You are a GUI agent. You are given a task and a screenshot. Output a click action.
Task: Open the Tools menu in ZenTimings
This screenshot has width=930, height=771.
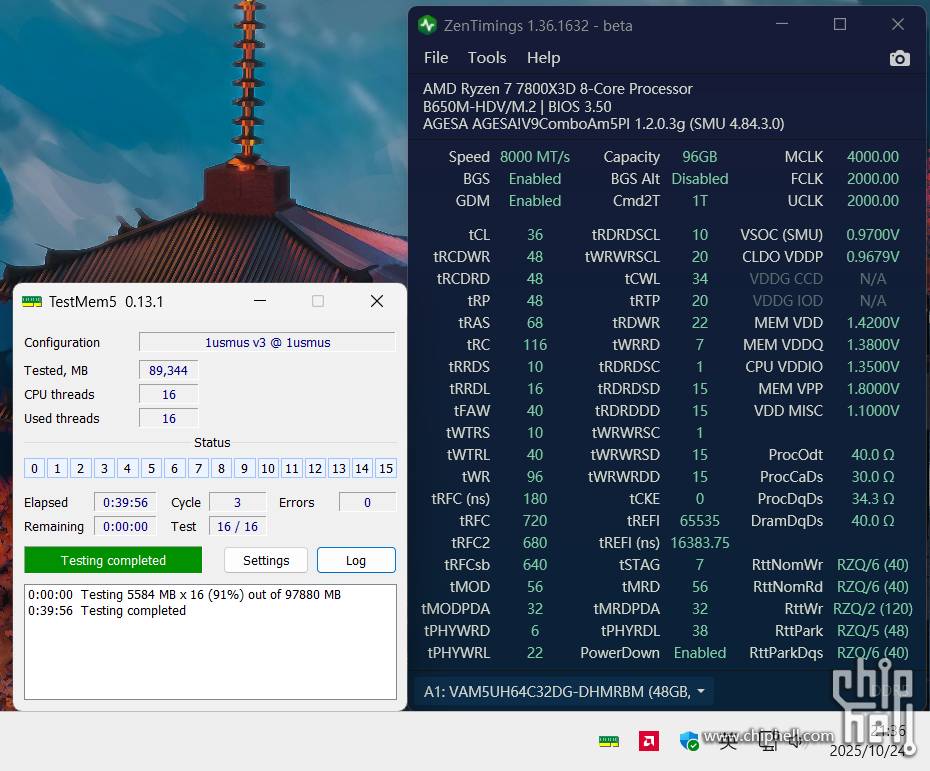click(x=487, y=58)
